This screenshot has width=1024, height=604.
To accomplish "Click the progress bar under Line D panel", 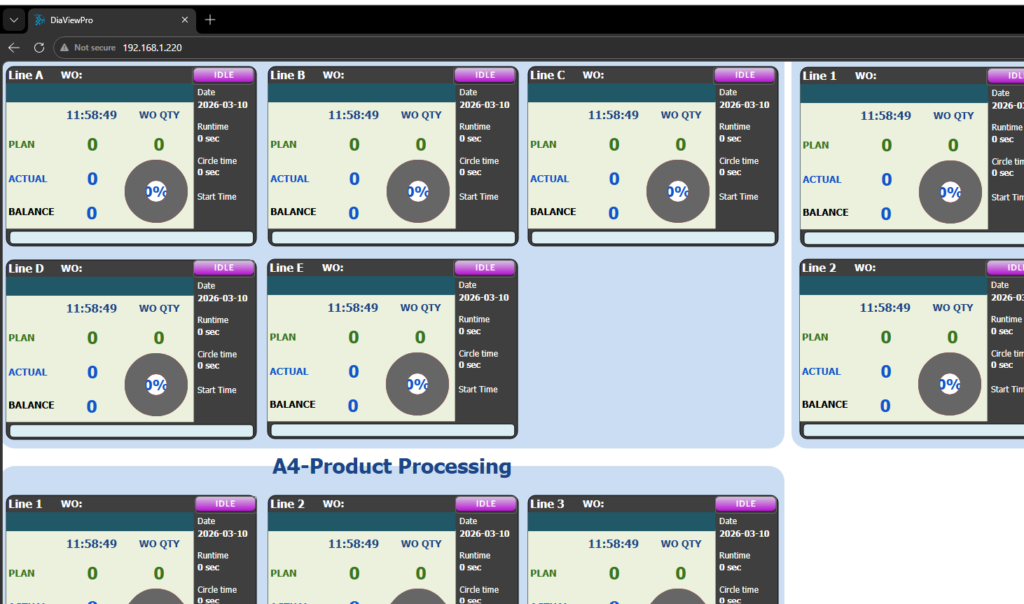I will pos(131,431).
